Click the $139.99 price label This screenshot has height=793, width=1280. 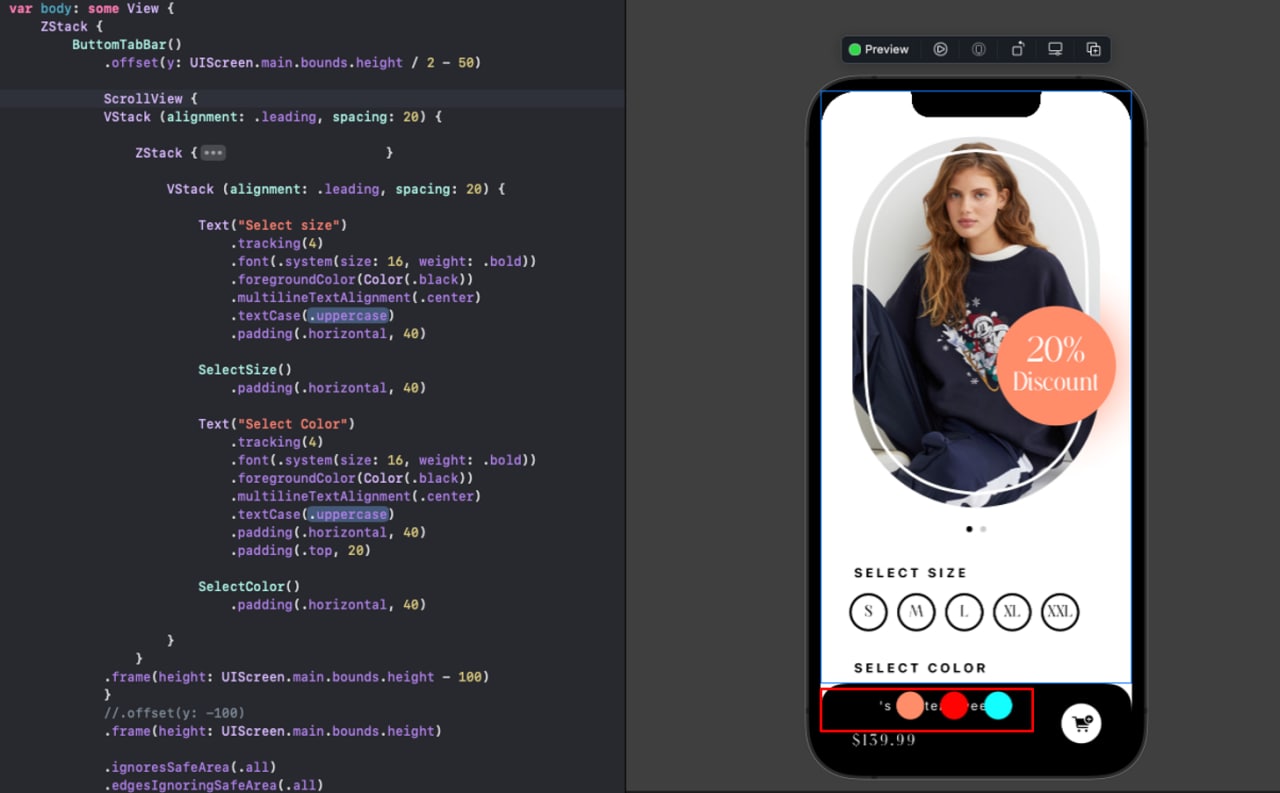(884, 740)
